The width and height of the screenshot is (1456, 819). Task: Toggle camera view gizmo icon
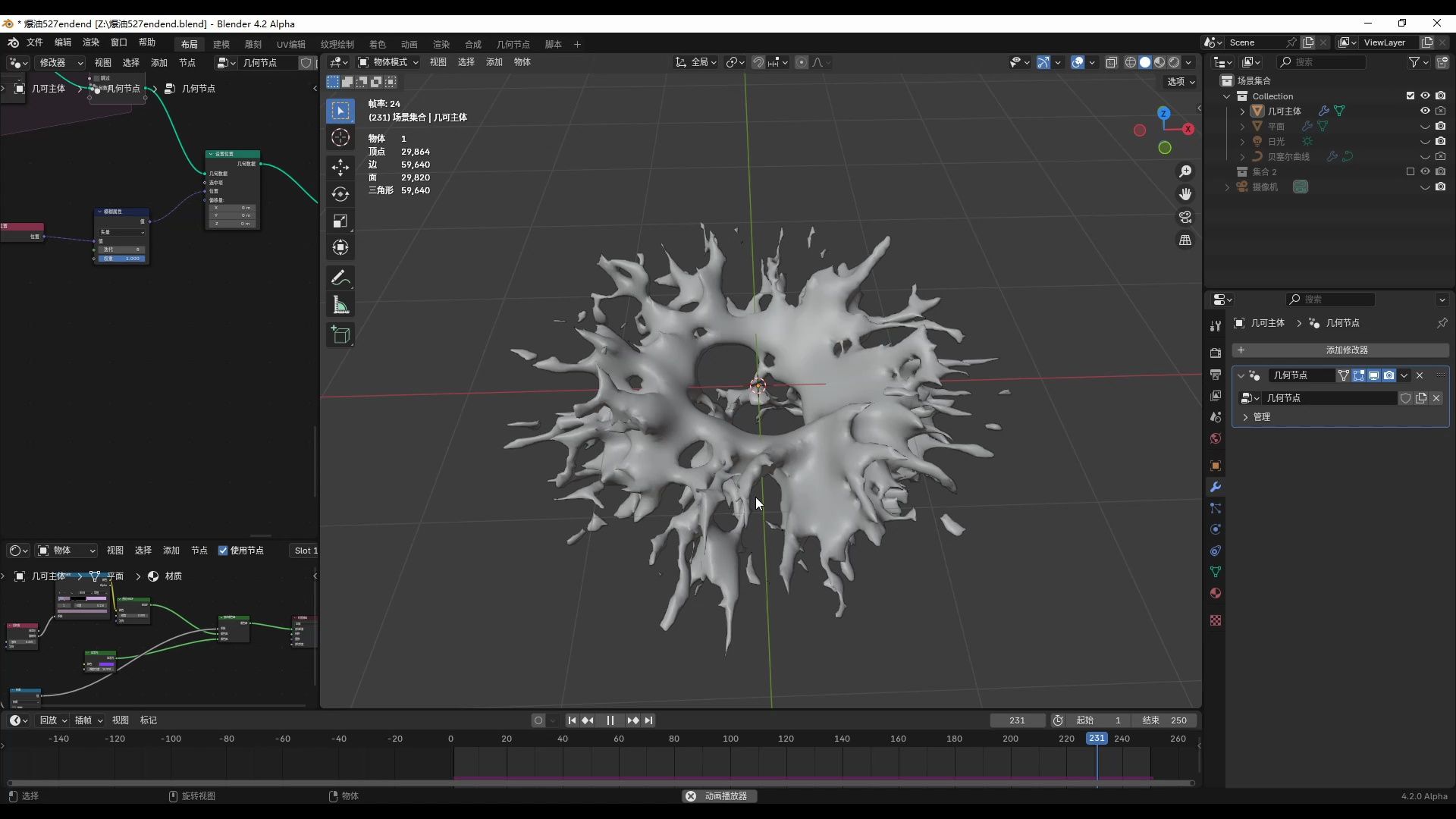pos(1185,217)
